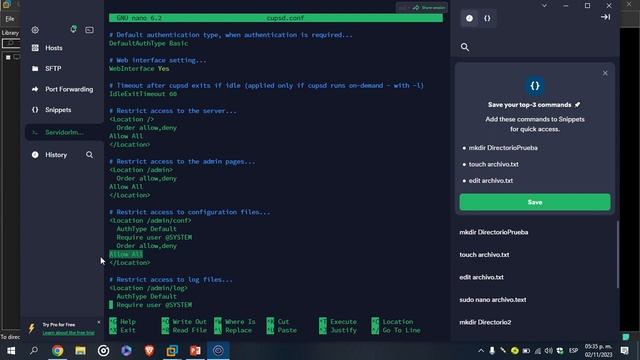The image size is (640, 360).
Task: Click '<Location /admin/conf>' line in editor
Action: [x=150, y=220]
